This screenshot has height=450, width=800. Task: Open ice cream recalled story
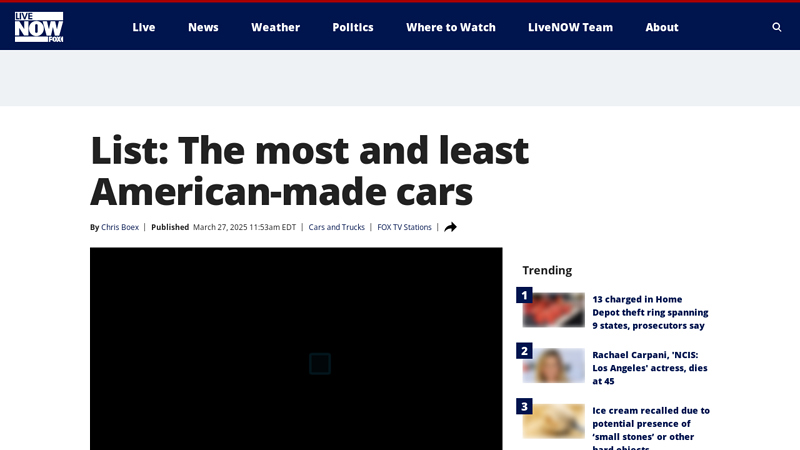coord(651,428)
